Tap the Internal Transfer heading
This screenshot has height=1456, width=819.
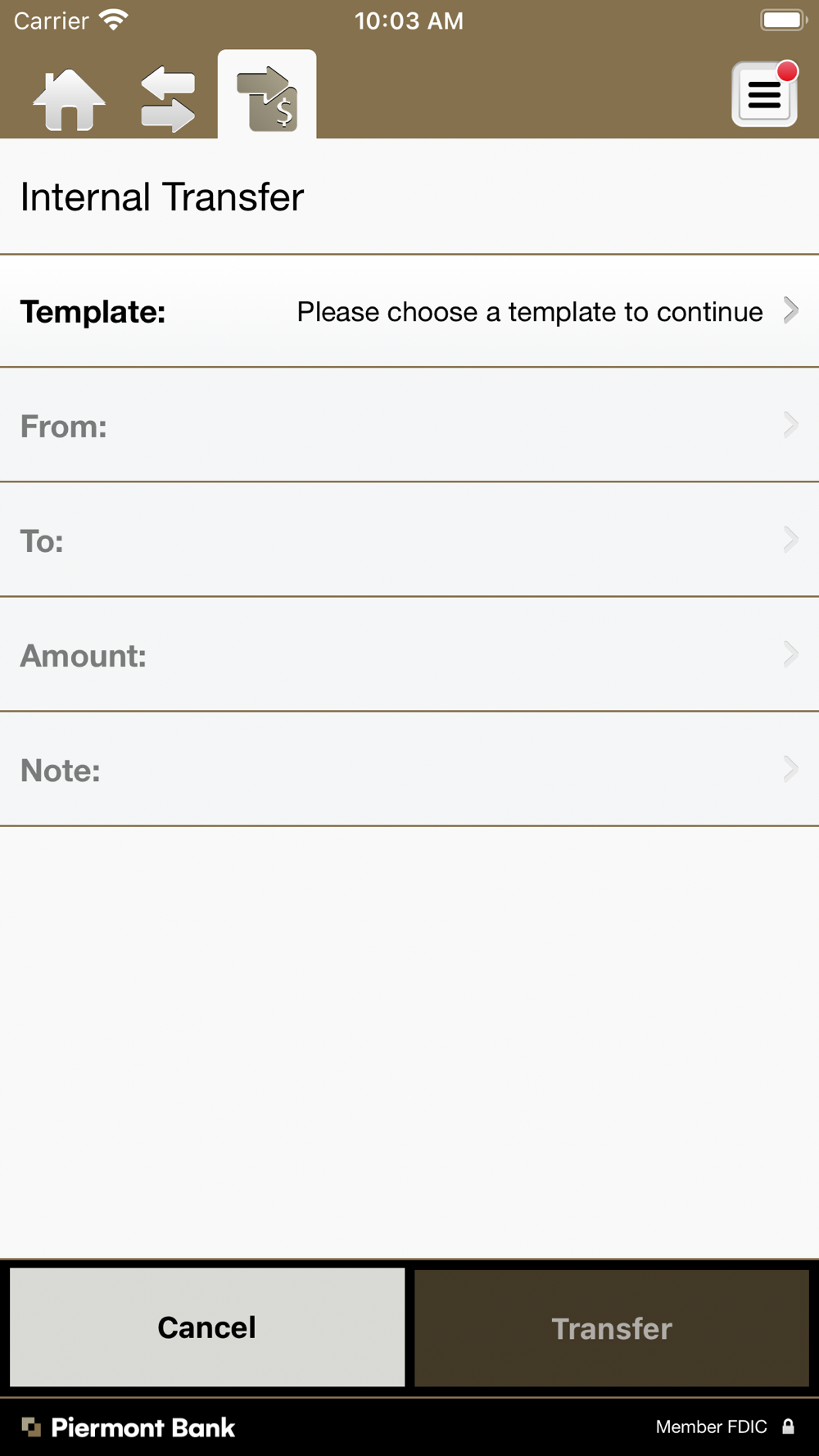[162, 197]
